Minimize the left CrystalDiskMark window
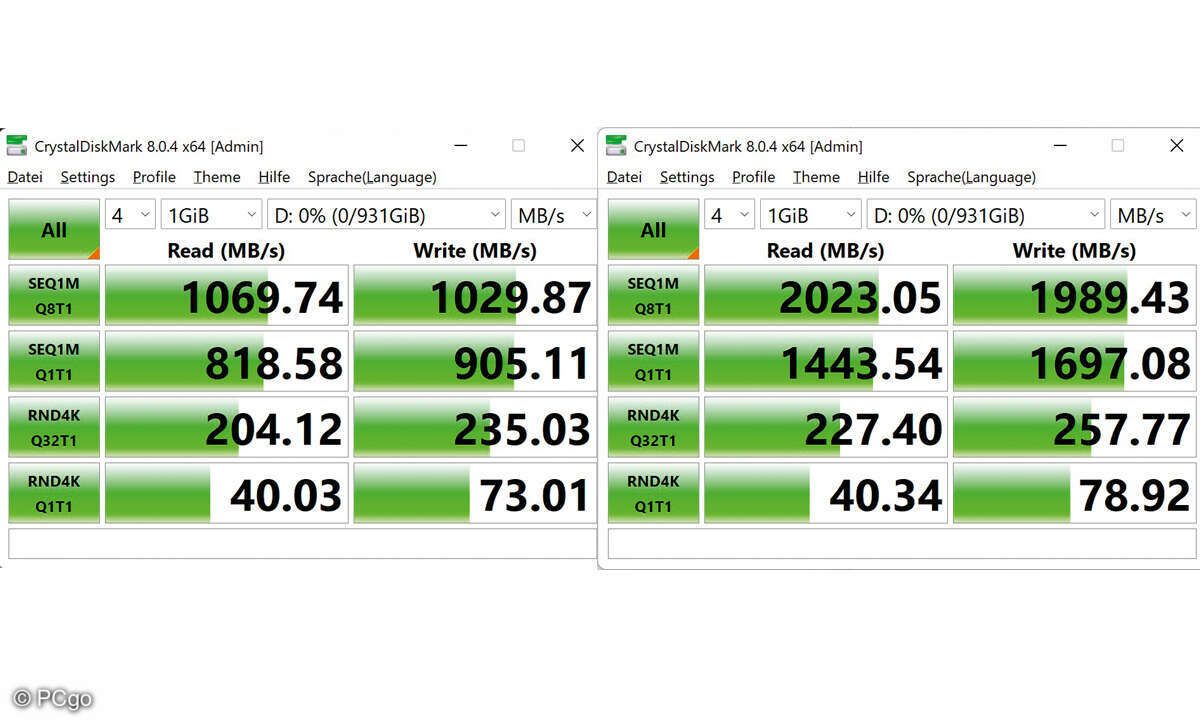This screenshot has height=720, width=1200. (x=460, y=146)
